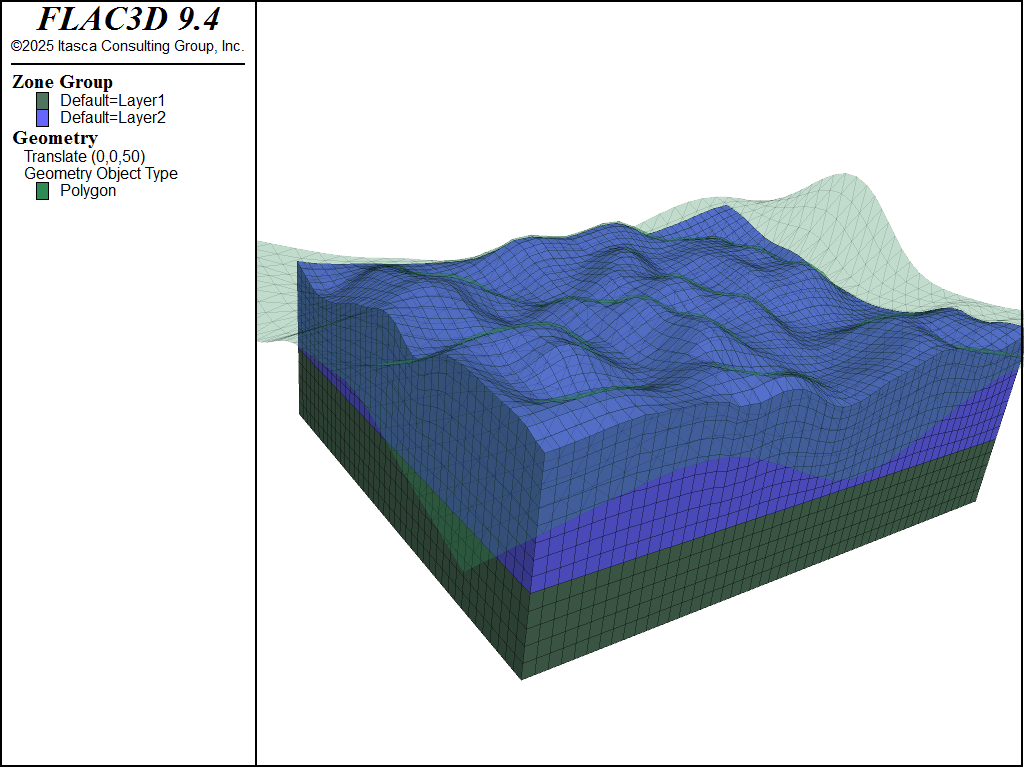The image size is (1024, 768).
Task: Click the FLAC3D 9.4 title text
Action: (x=128, y=19)
